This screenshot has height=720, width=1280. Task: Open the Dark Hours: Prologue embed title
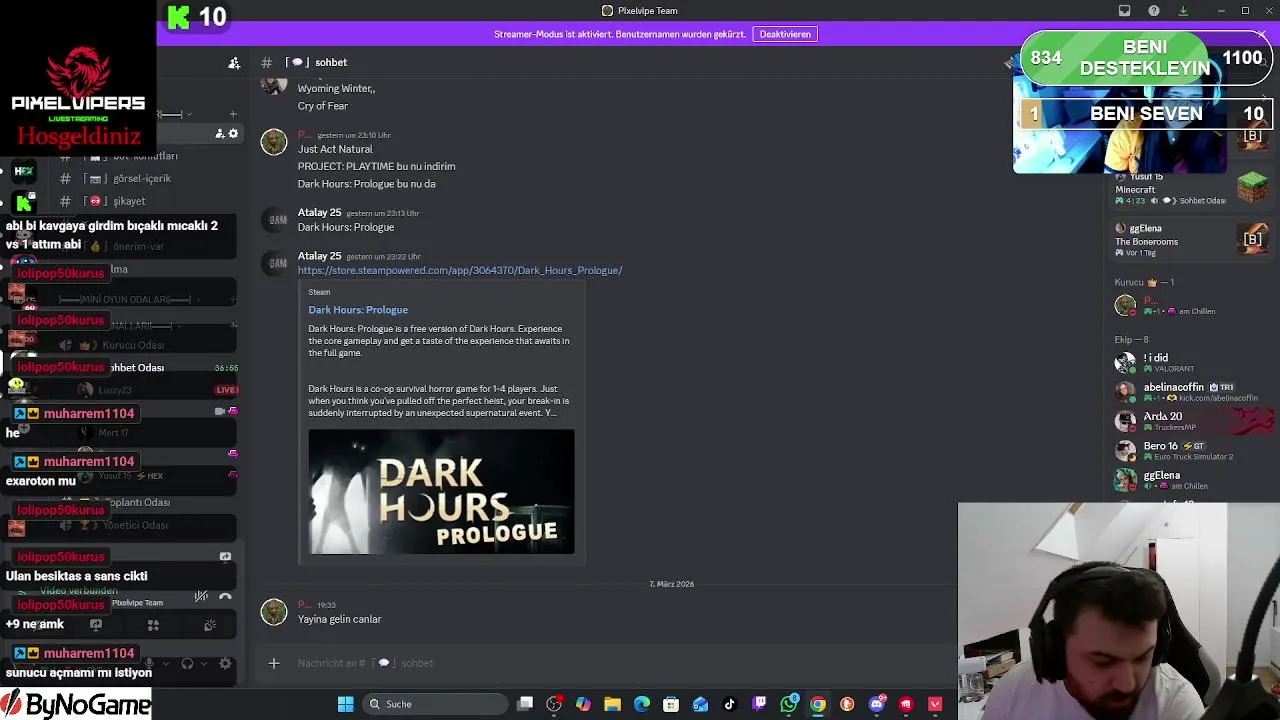pyautogui.click(x=358, y=310)
